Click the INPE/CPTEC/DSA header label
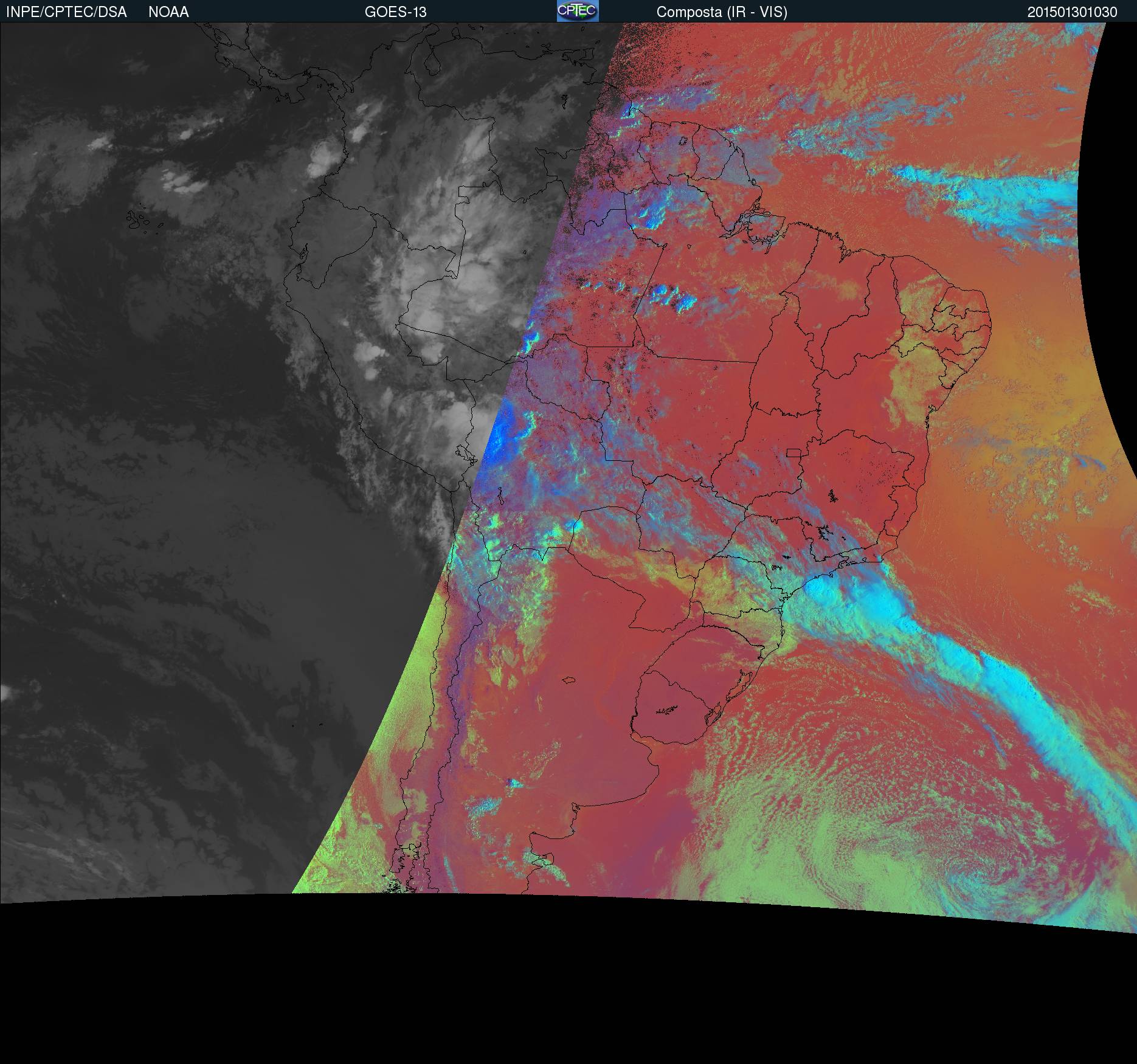The height and width of the screenshot is (1064, 1137). tap(66, 12)
